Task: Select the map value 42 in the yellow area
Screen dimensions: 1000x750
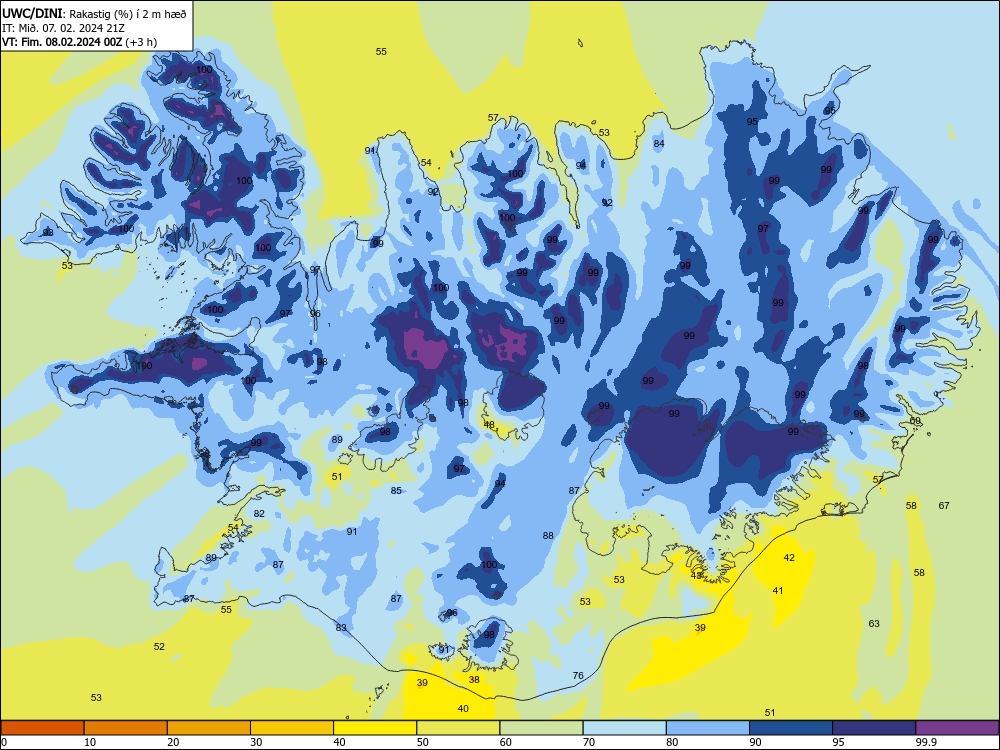Action: 789,558
